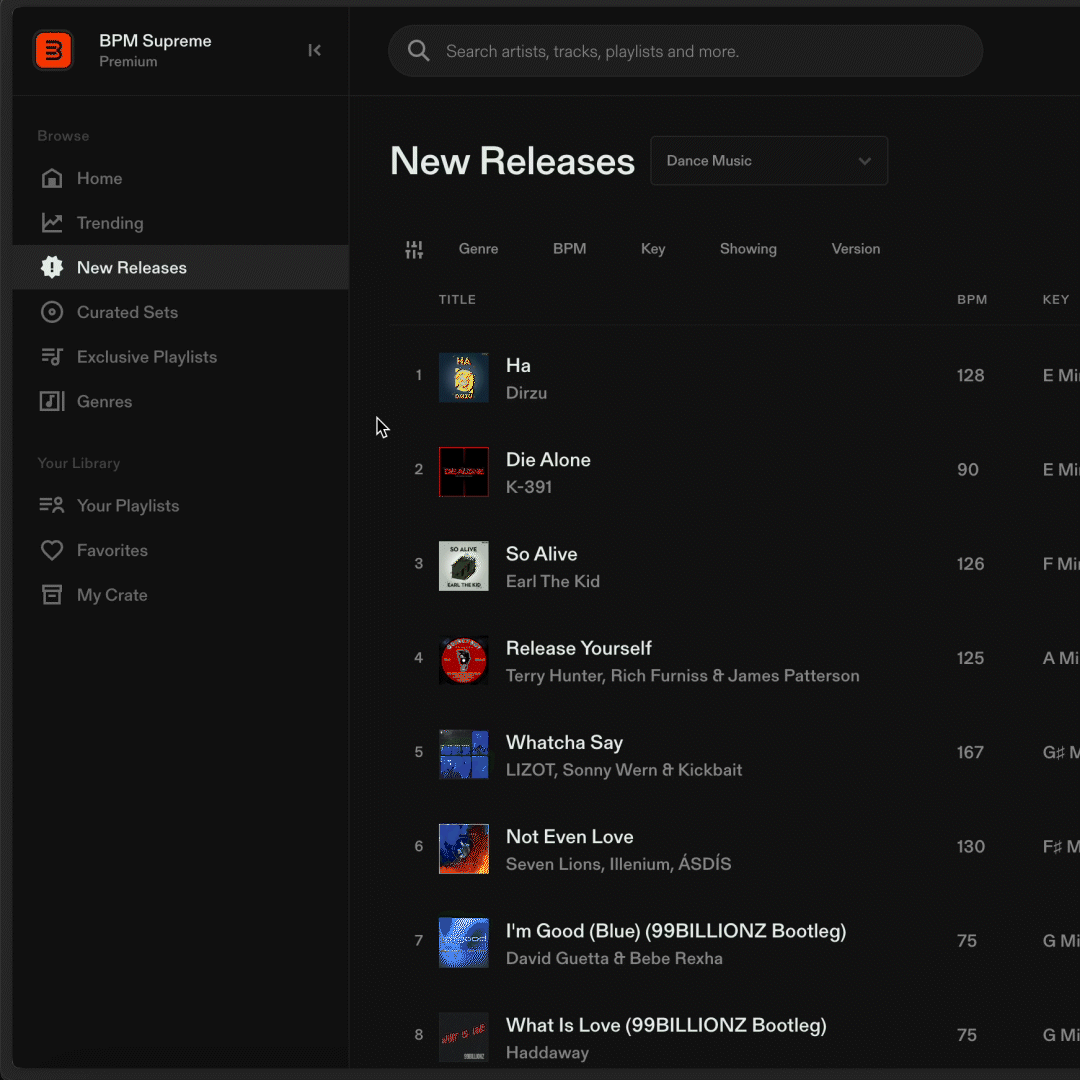This screenshot has height=1080, width=1080.
Task: Click the artist name Haddaway
Action: tap(547, 1053)
